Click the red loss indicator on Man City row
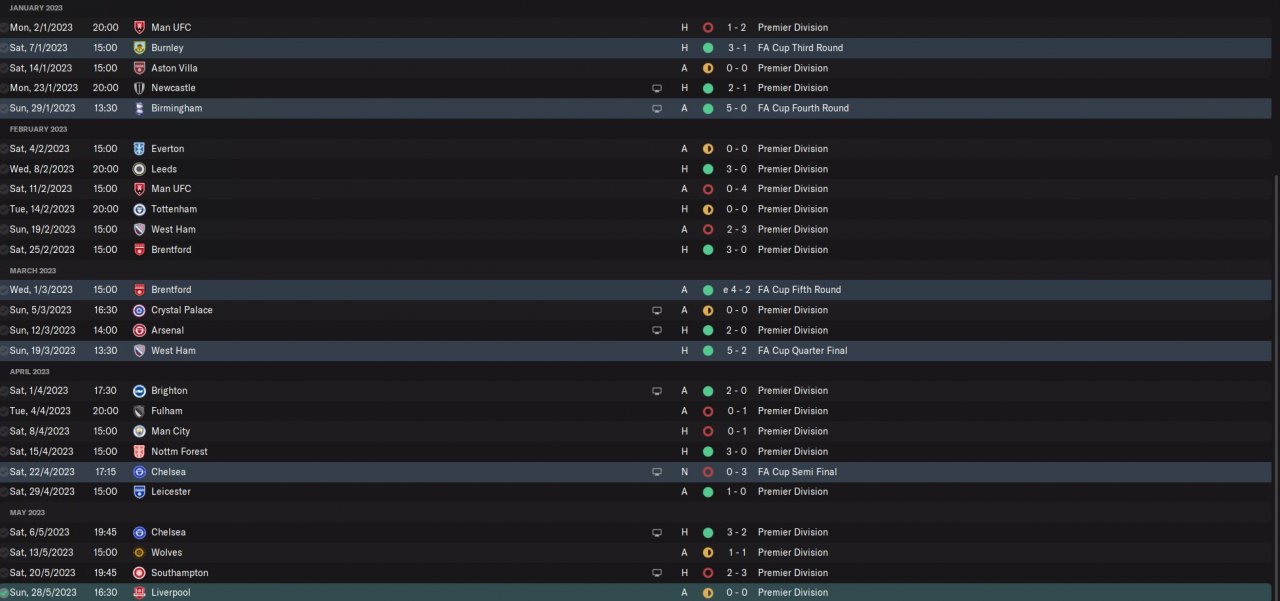 coord(708,431)
